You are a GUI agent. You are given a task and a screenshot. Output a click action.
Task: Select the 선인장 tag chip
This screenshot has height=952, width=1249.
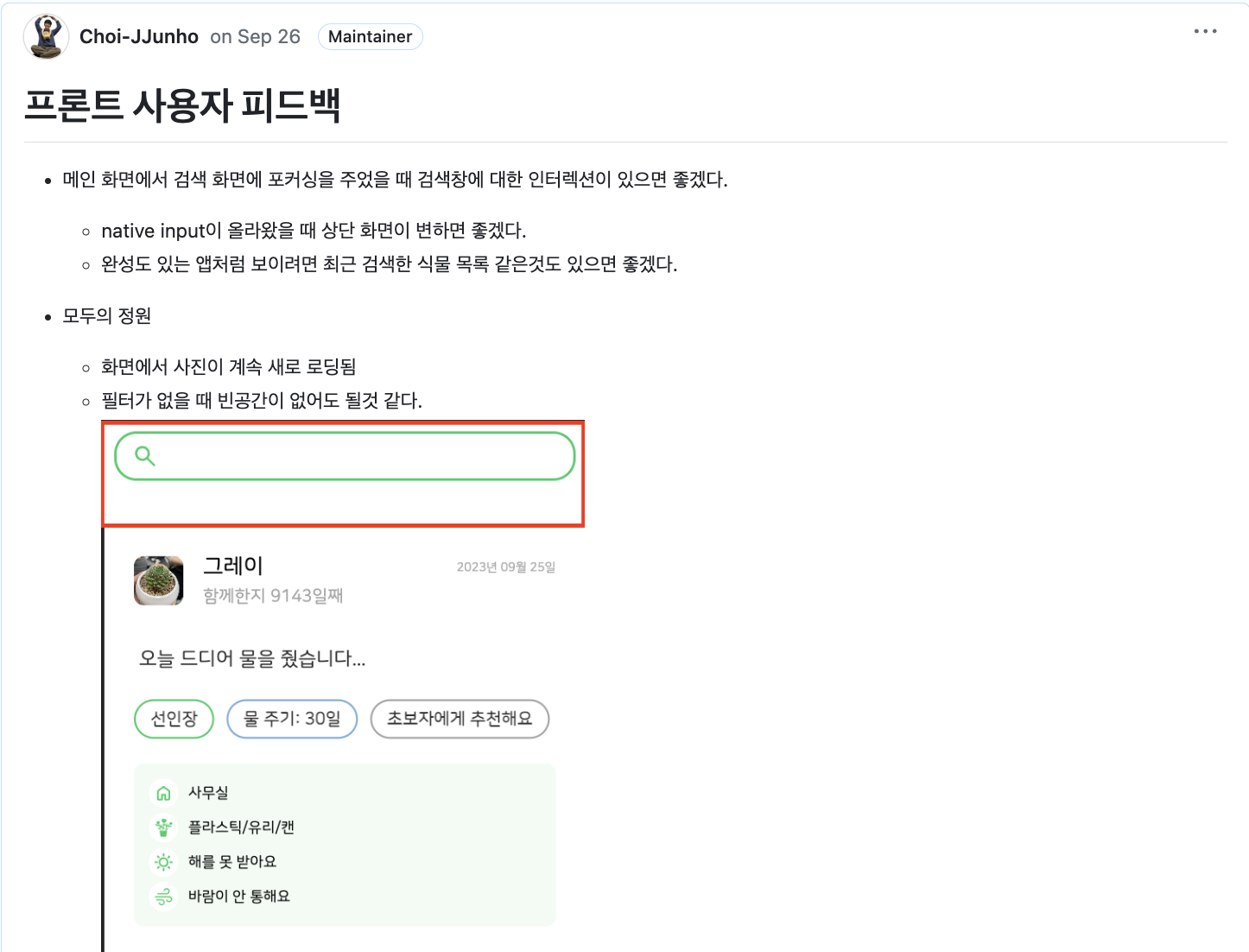tap(174, 719)
